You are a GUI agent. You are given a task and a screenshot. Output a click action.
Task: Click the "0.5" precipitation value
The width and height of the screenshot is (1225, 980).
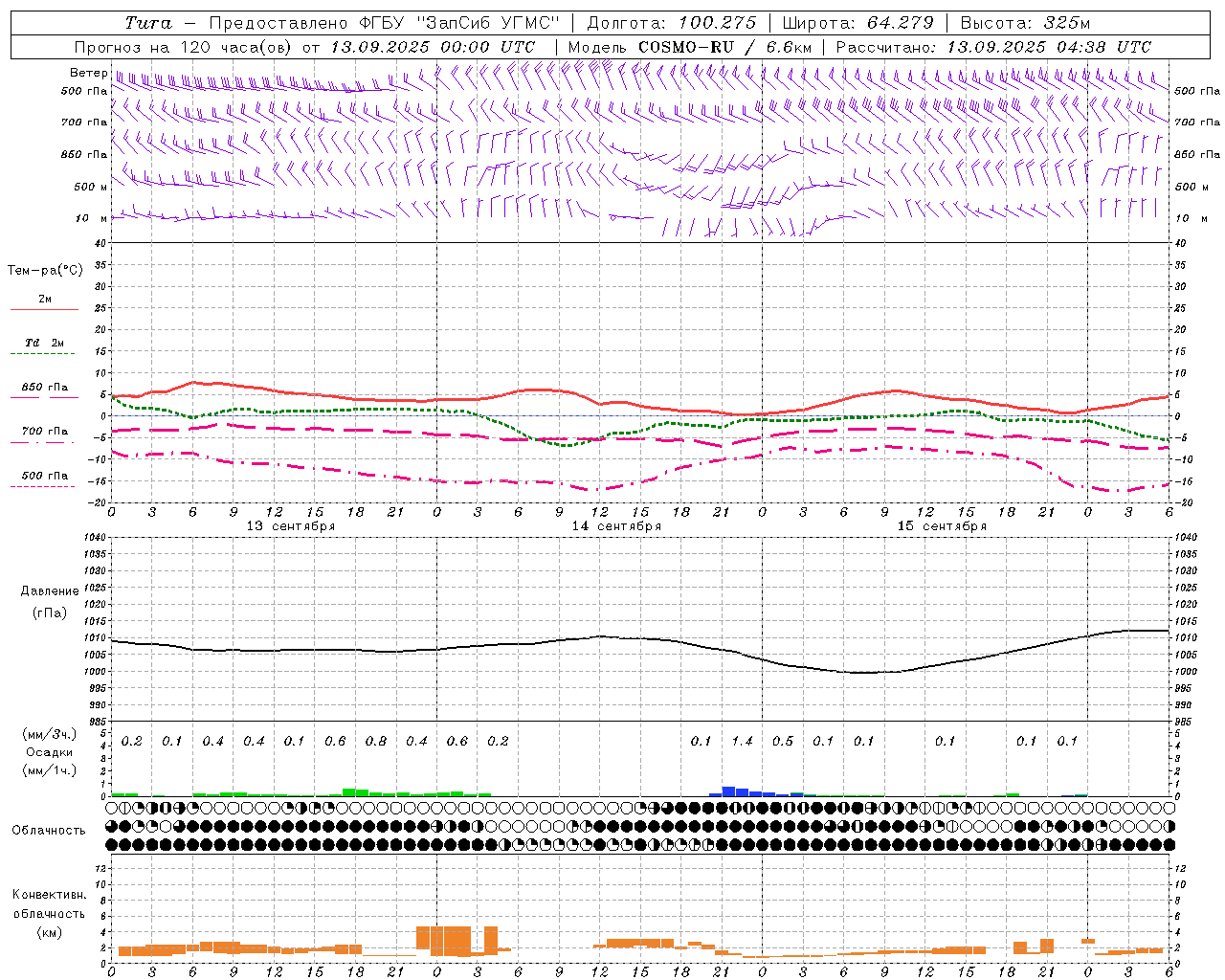(x=783, y=741)
